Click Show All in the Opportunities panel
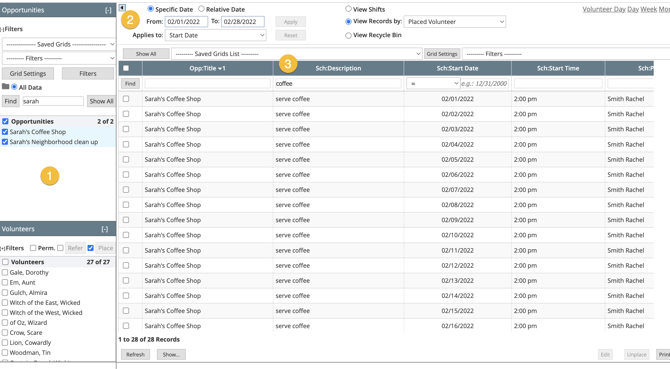This screenshot has width=670, height=369. click(x=101, y=101)
